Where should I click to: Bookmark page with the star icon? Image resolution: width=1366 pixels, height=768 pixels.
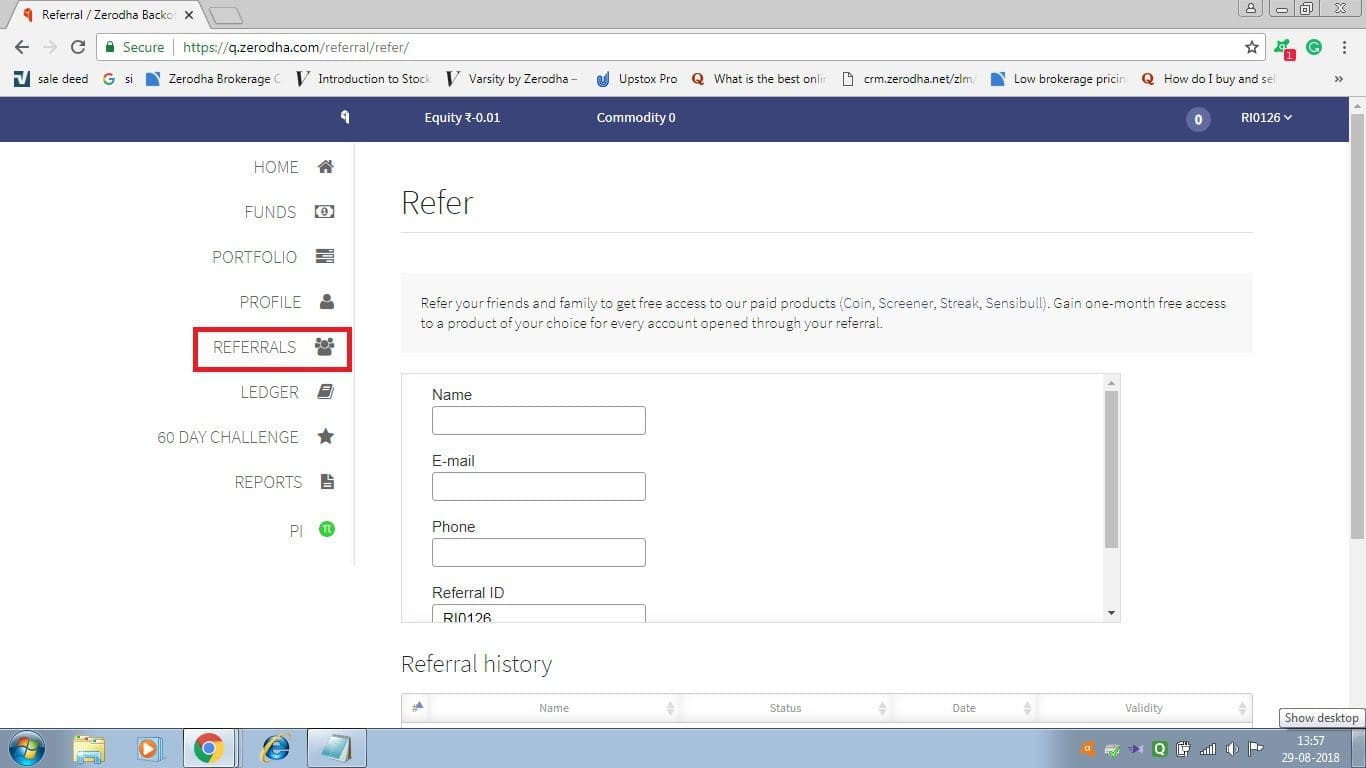(x=1251, y=47)
